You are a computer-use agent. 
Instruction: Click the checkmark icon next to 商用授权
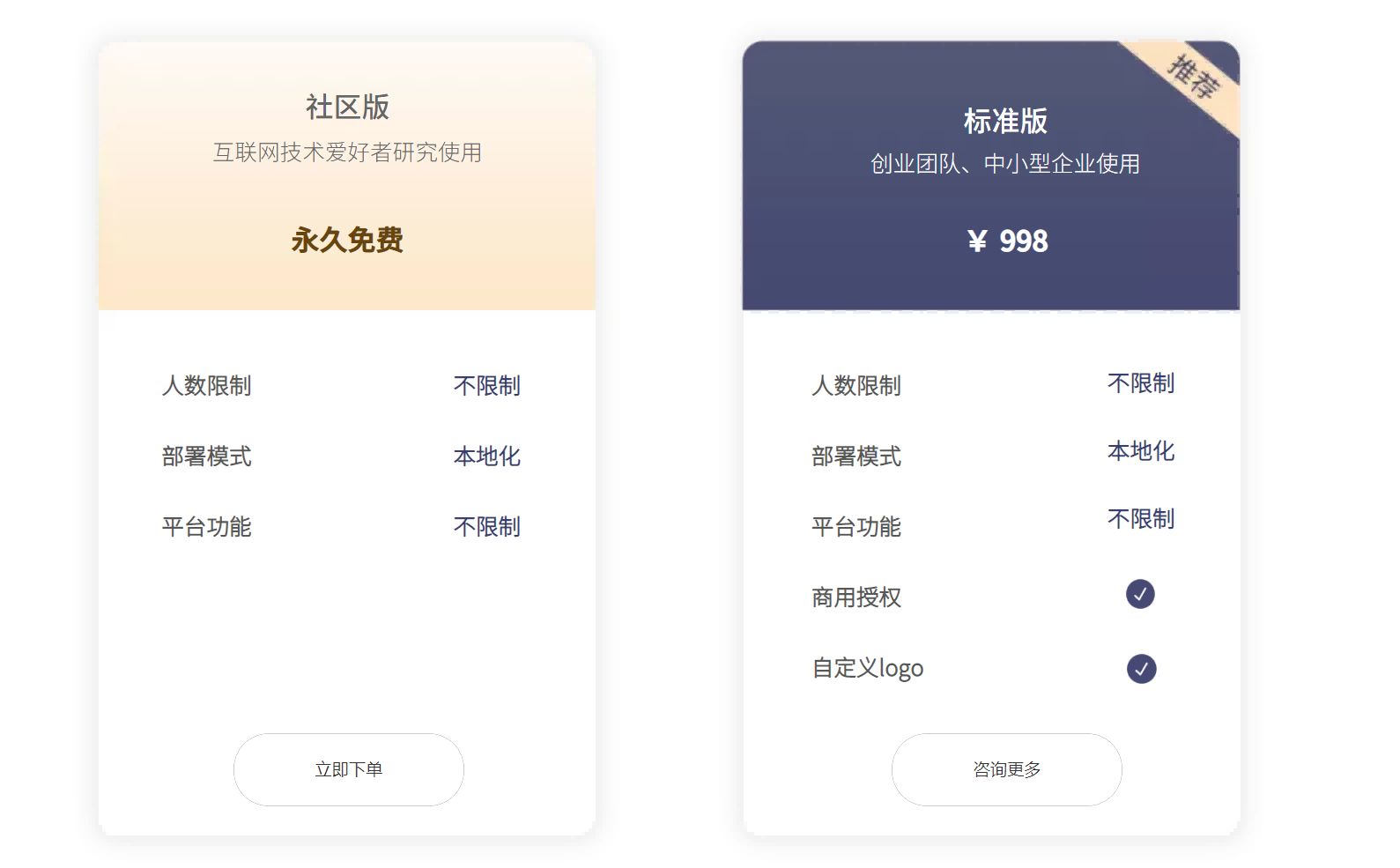(1141, 596)
